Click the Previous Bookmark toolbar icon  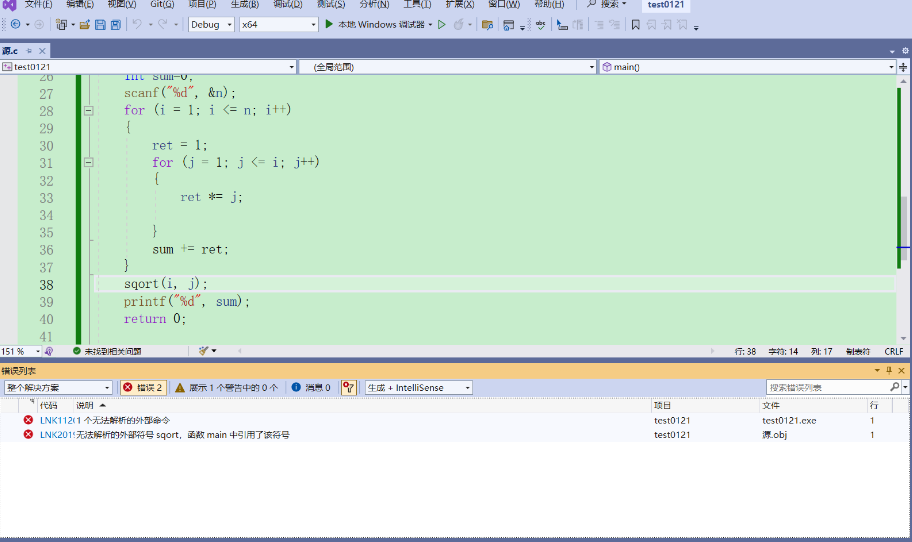(651, 24)
